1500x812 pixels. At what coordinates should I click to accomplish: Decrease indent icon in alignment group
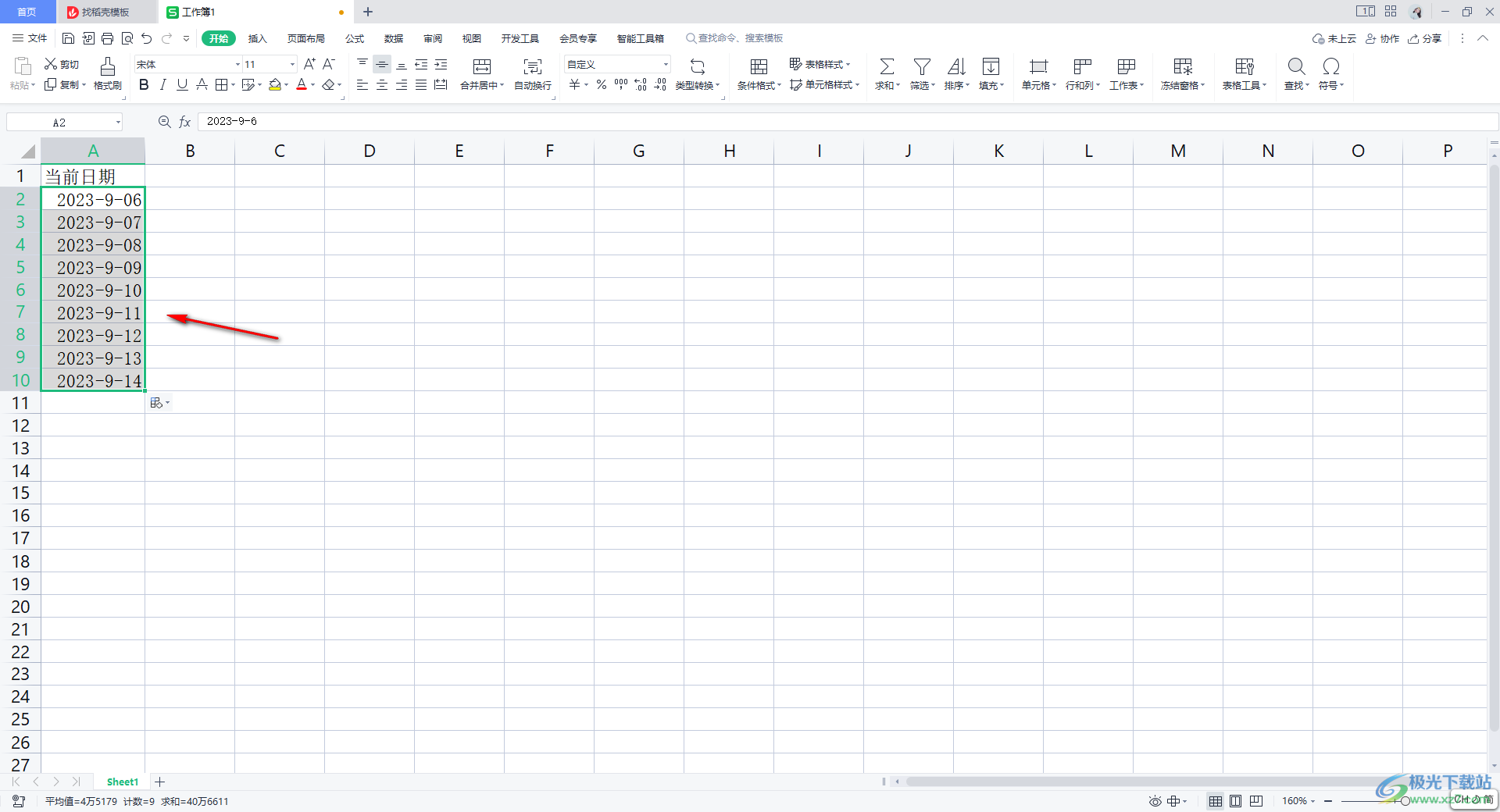tap(421, 64)
